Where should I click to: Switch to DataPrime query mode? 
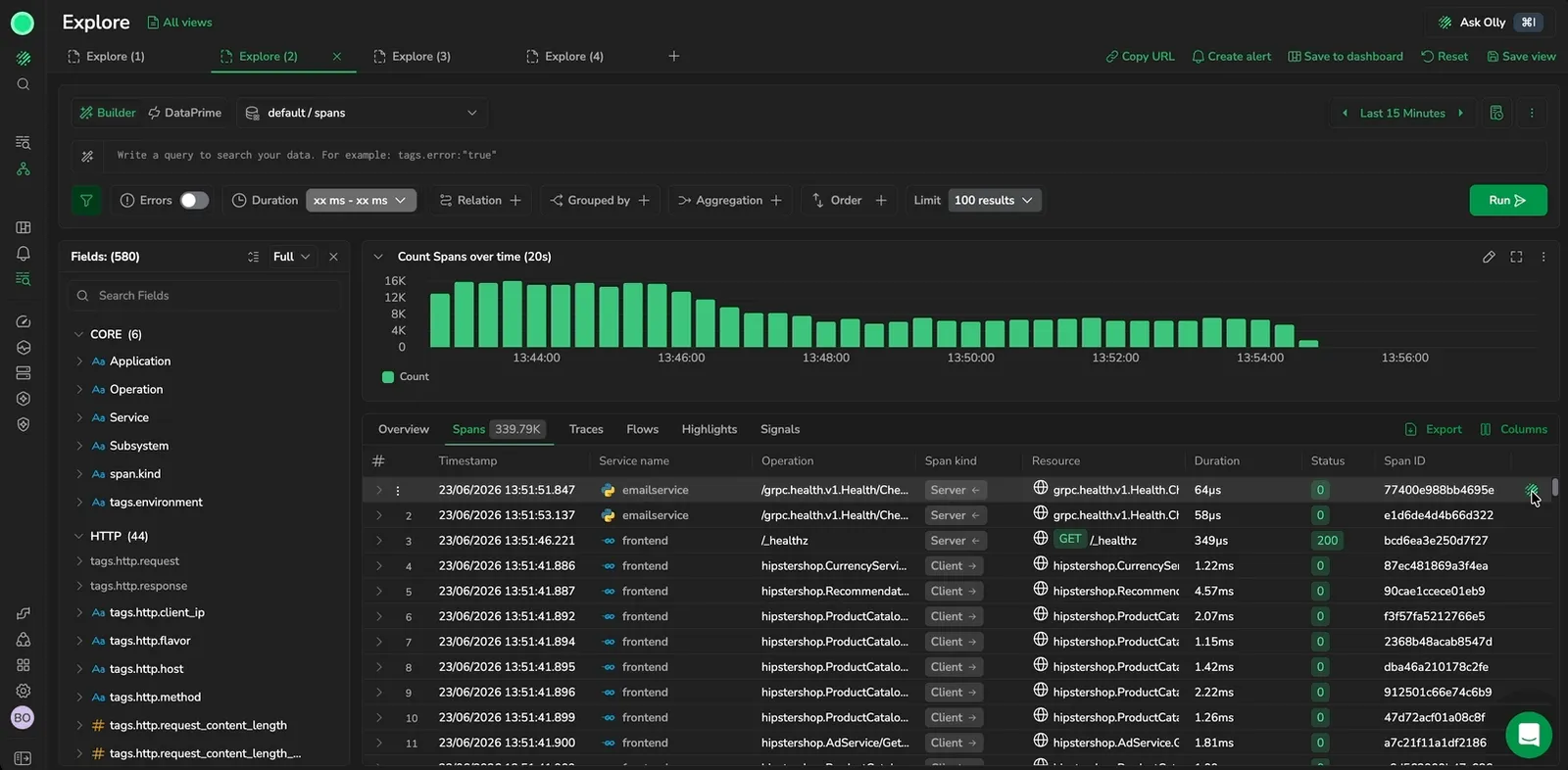click(x=185, y=113)
